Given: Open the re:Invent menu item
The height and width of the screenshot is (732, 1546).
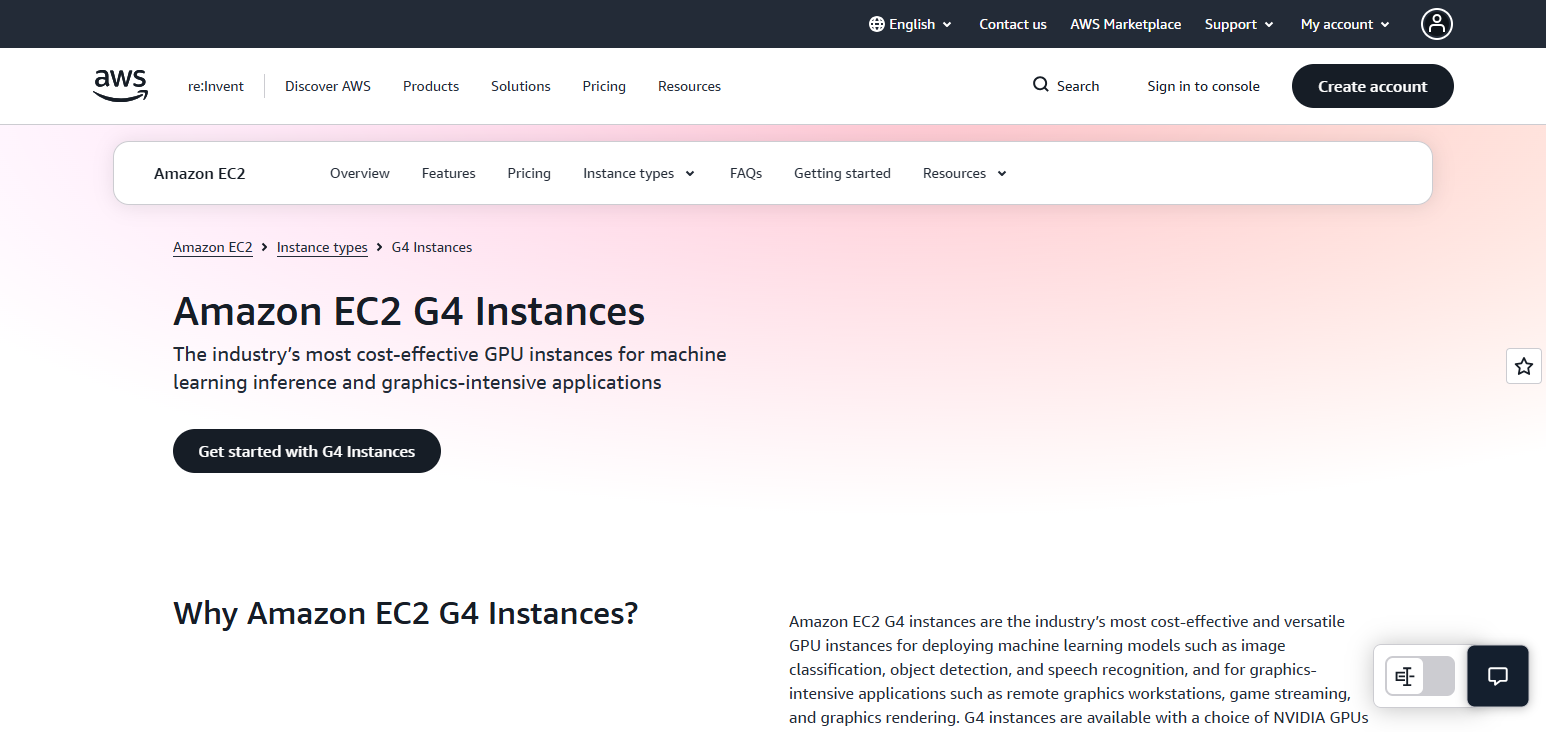Looking at the screenshot, I should coord(216,86).
